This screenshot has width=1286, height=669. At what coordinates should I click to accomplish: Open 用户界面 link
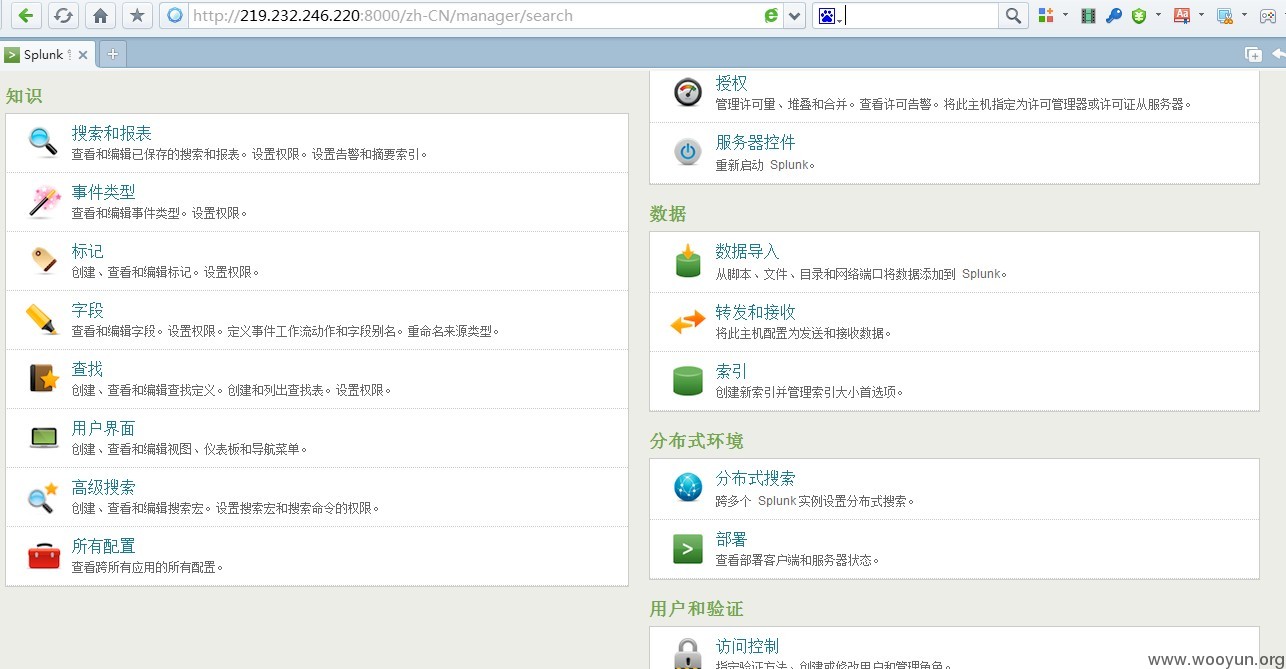103,428
